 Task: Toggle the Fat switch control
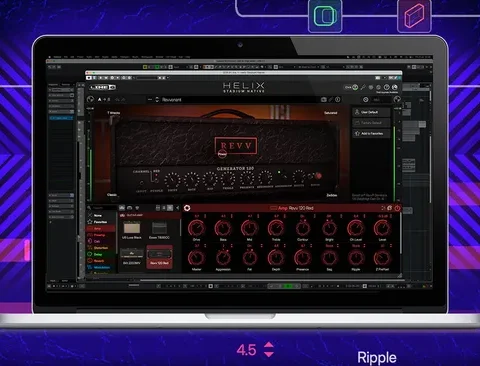tap(250, 258)
